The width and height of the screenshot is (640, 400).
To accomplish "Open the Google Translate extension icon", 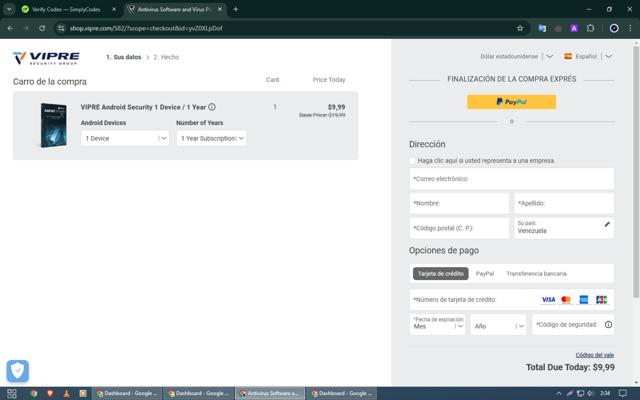I will click(x=542, y=28).
